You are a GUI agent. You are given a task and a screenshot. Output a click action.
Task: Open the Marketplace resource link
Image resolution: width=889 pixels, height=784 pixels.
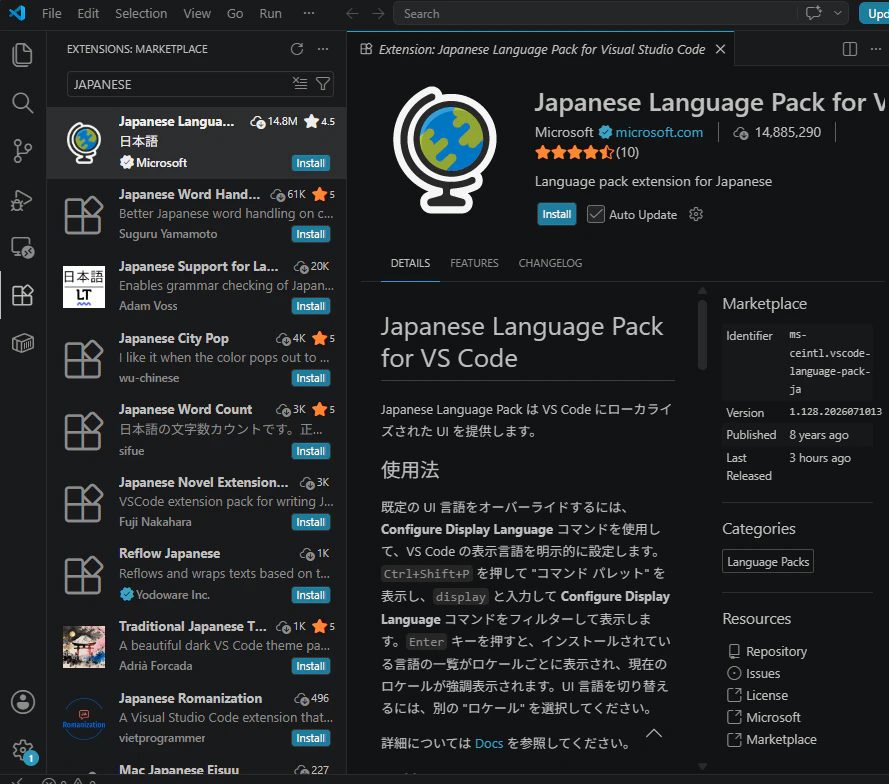pos(781,740)
